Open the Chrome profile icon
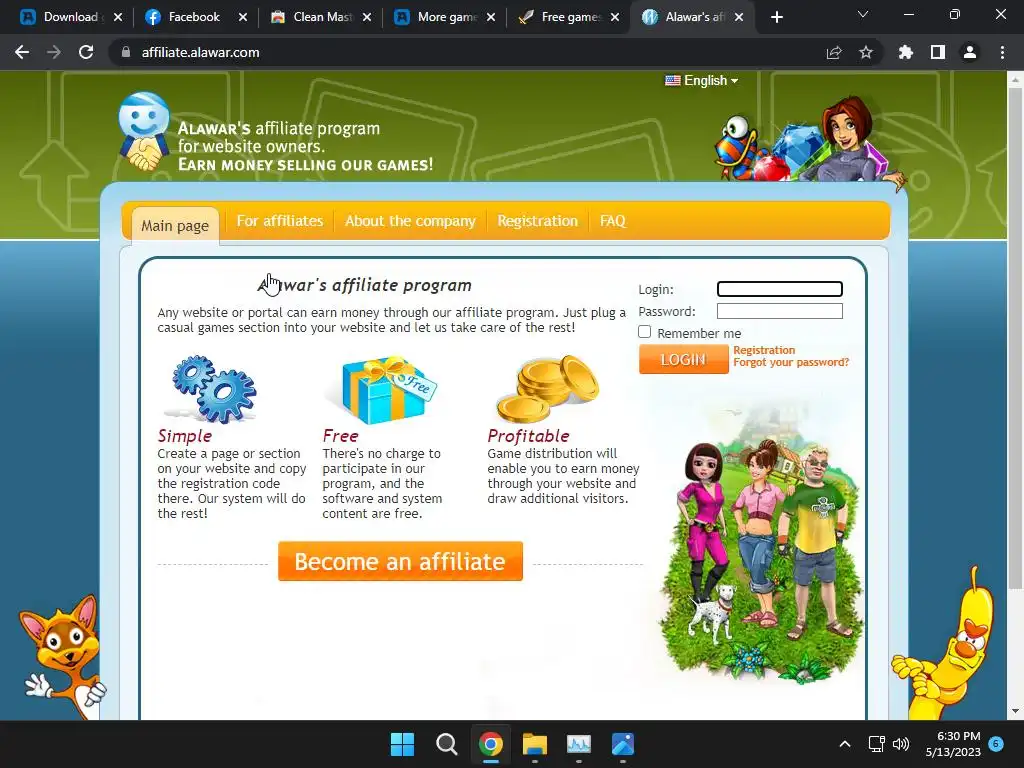The height and width of the screenshot is (768, 1024). pyautogui.click(x=970, y=52)
